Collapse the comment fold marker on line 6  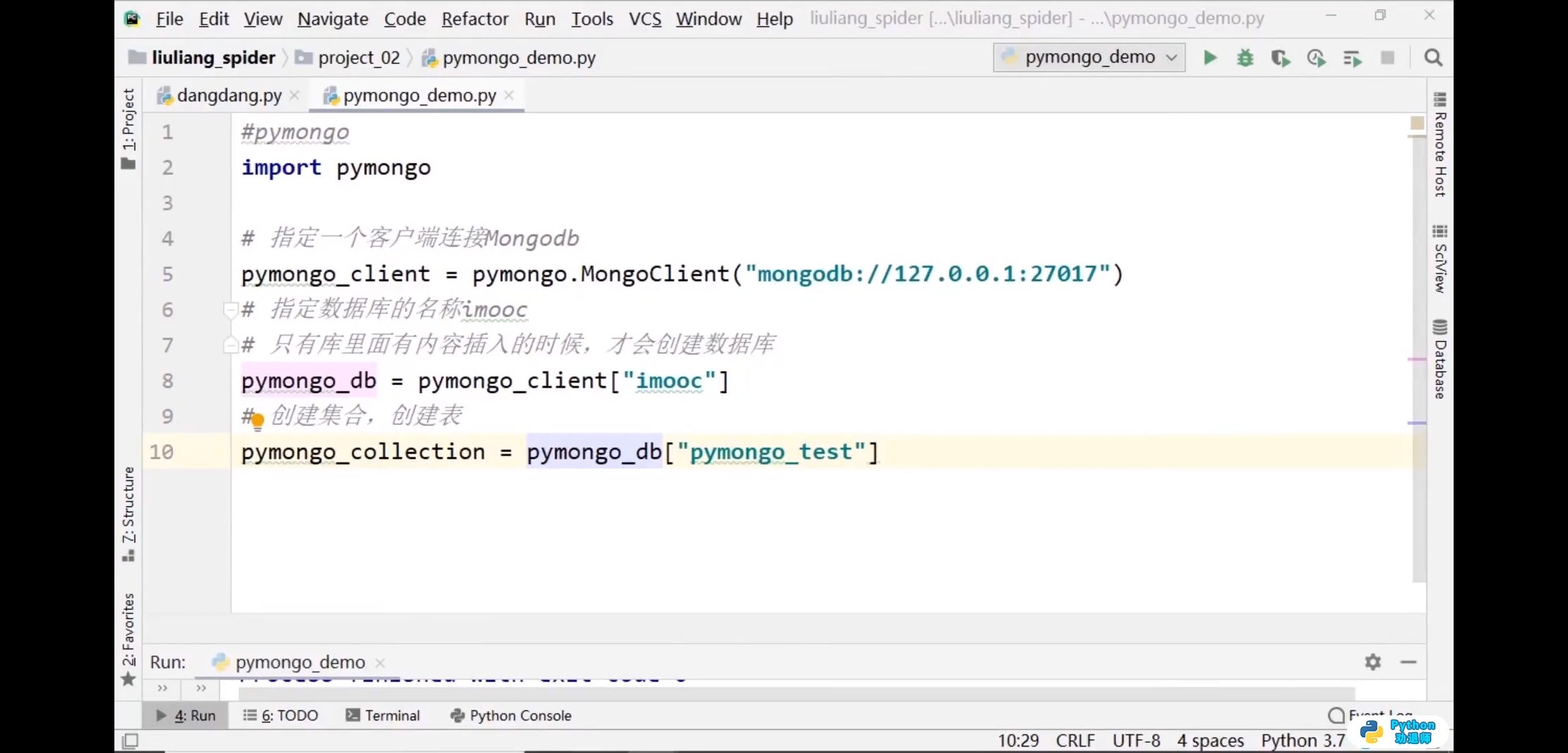(229, 309)
